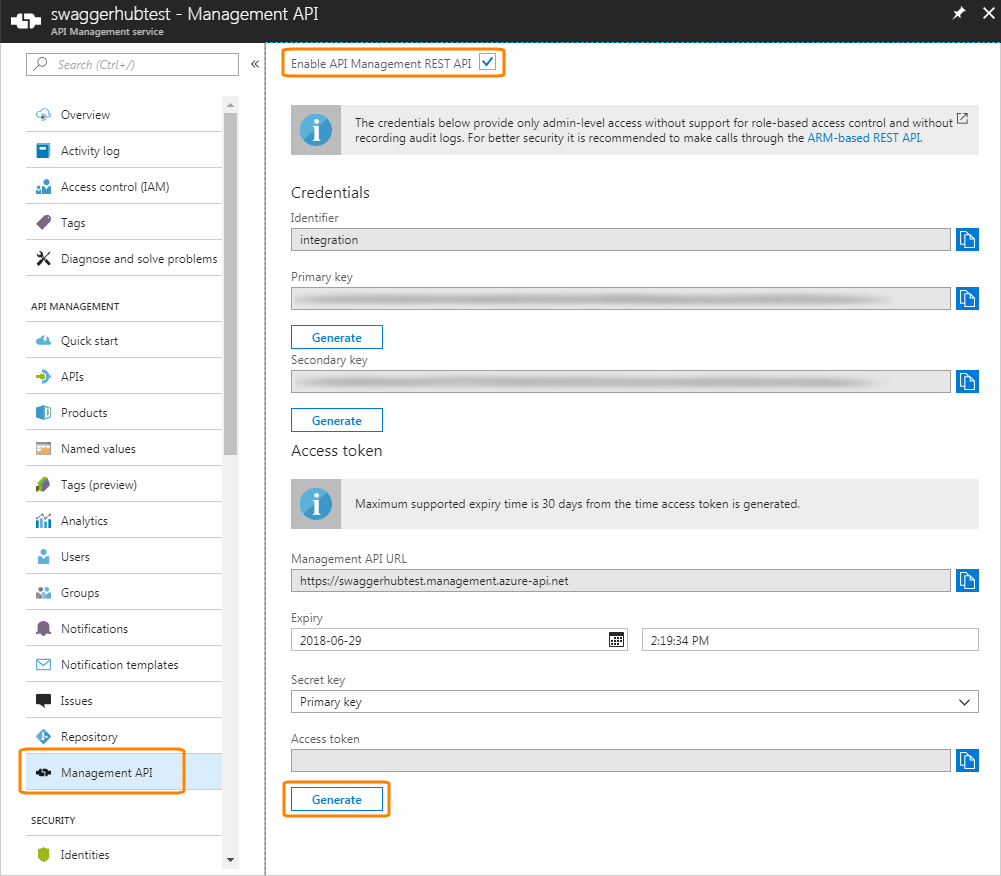The height and width of the screenshot is (876, 1001).
Task: Pin the Management API blade to dashboard
Action: click(x=957, y=14)
